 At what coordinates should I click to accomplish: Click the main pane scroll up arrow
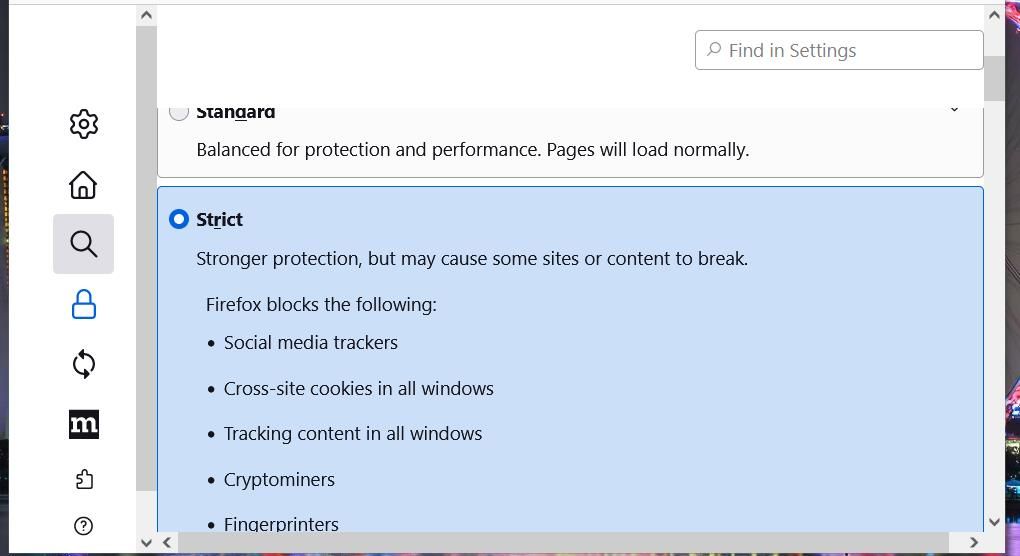click(x=994, y=15)
